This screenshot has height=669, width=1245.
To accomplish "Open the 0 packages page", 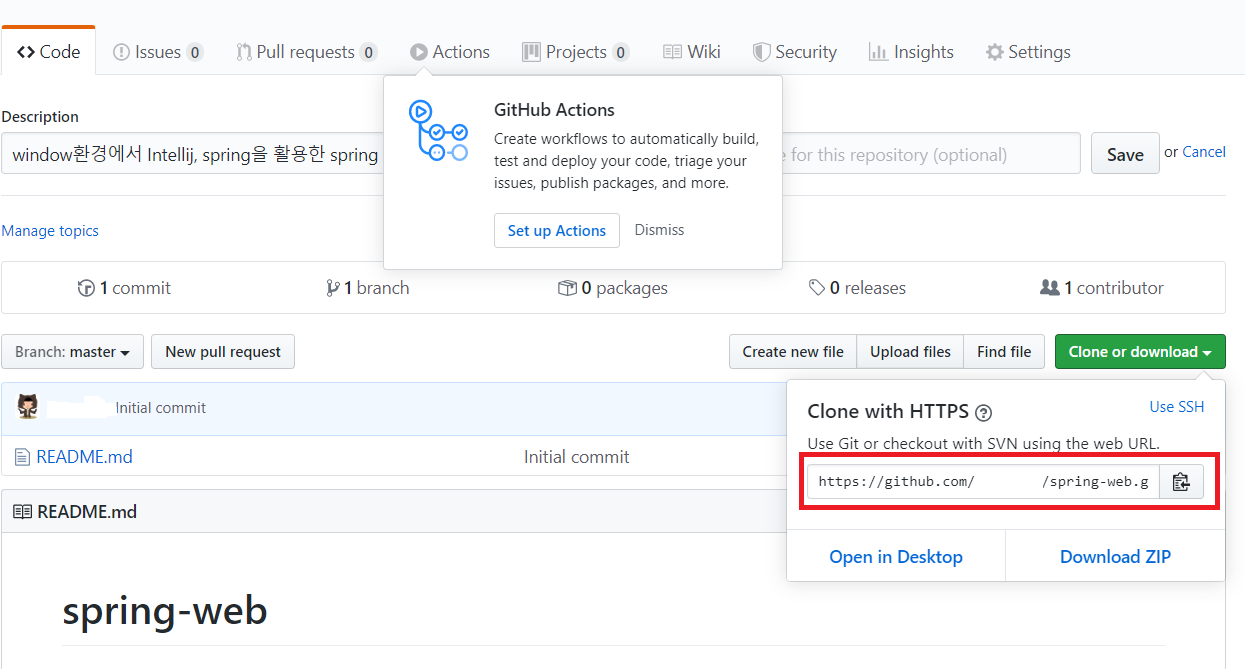I will coord(612,288).
